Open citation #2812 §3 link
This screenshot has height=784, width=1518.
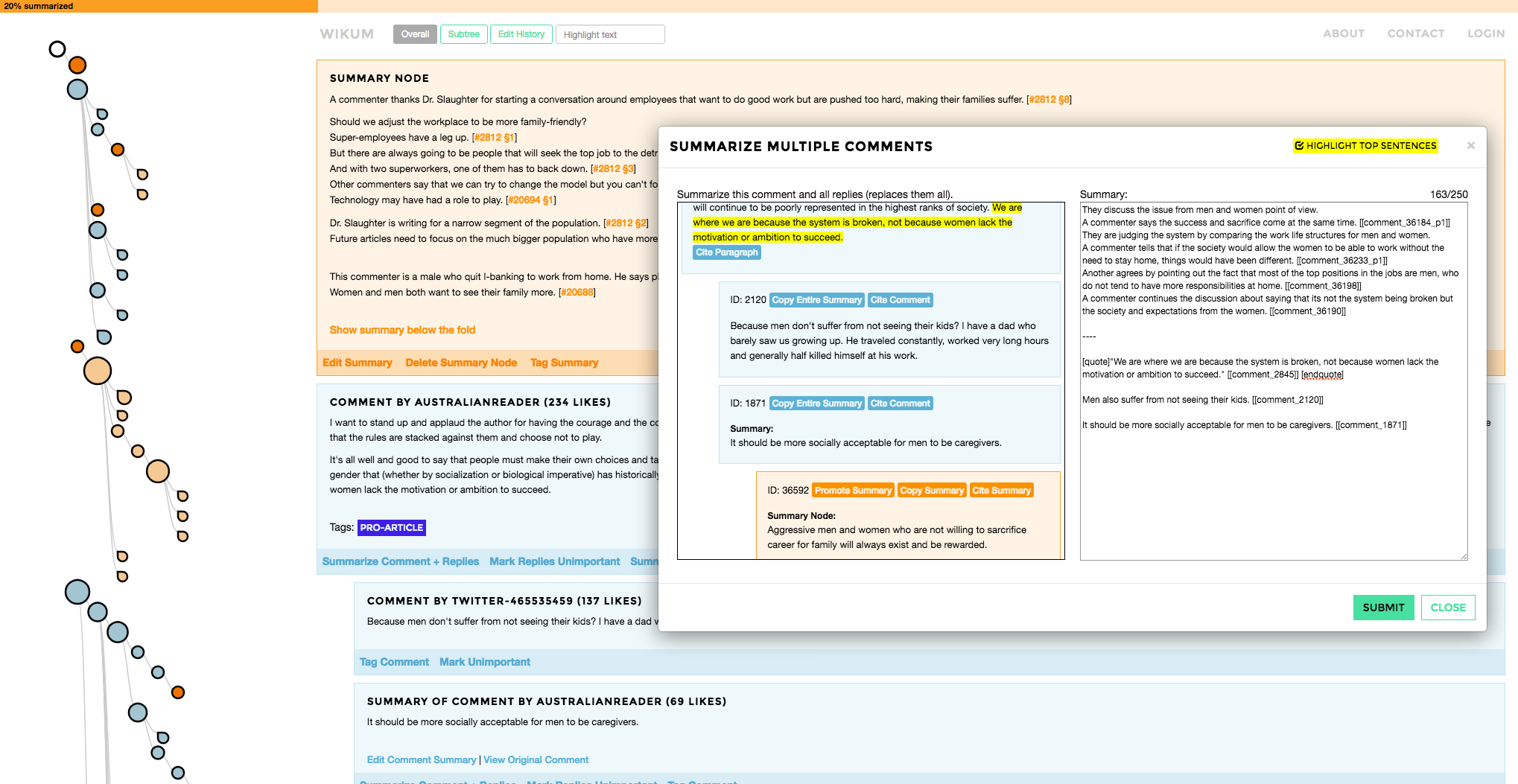click(x=613, y=169)
